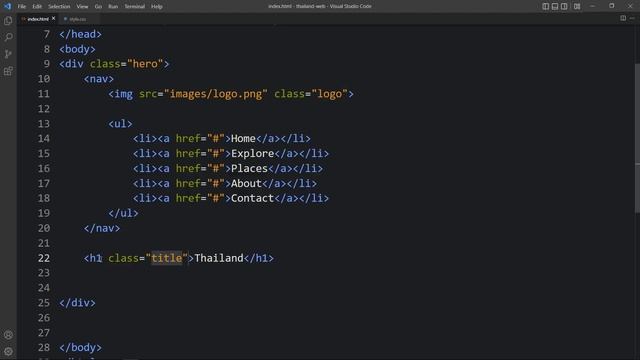Open editor More Actions ellipsis

pos(632,18)
